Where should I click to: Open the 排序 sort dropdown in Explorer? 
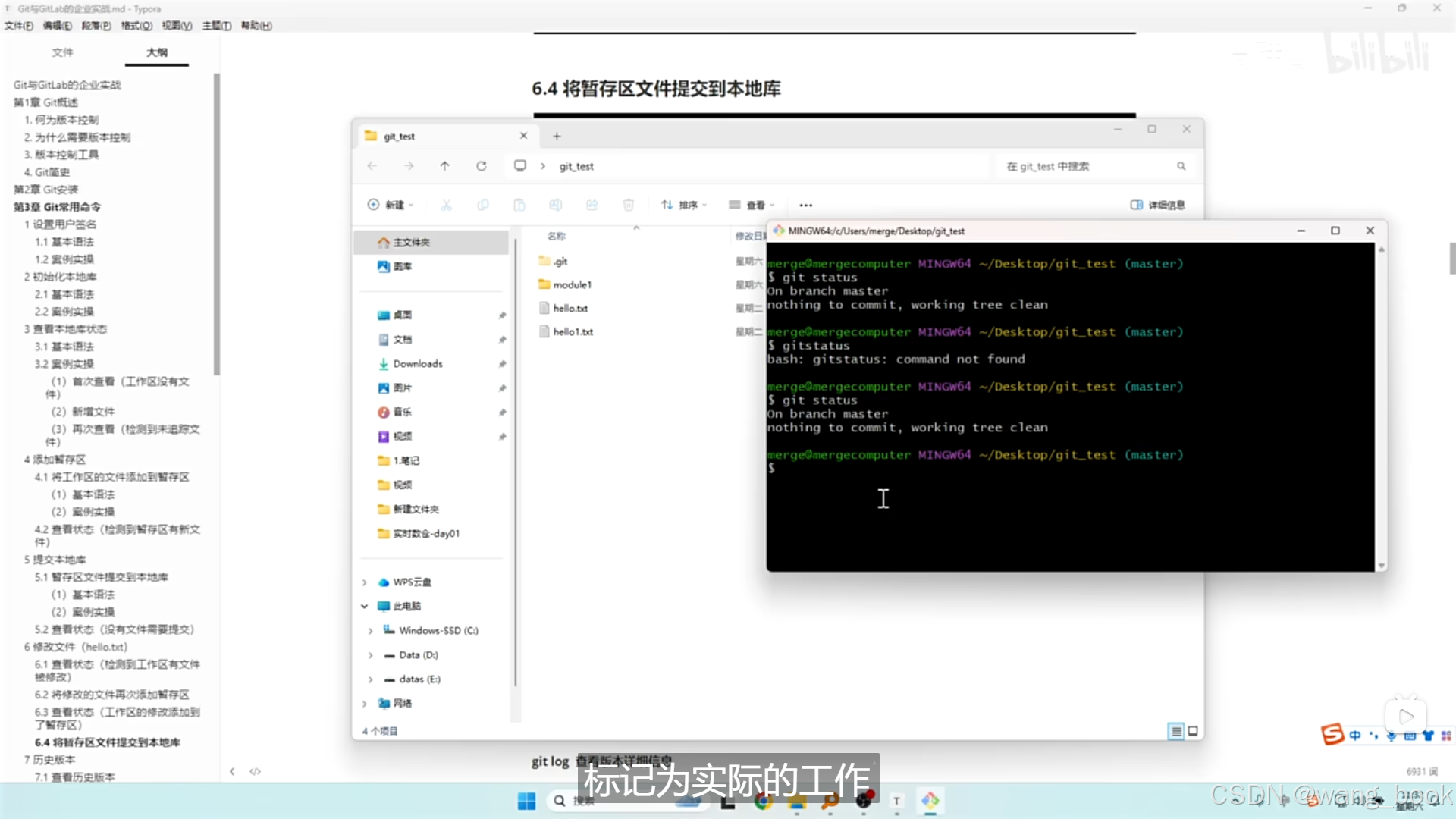(x=684, y=205)
